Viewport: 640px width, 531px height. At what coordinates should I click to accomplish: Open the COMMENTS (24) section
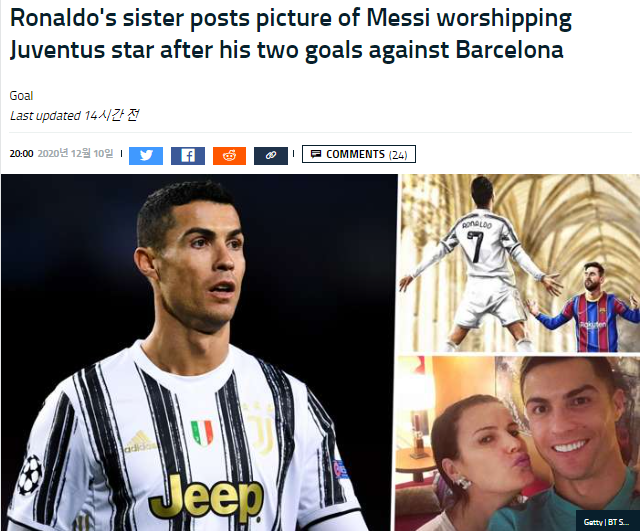tap(359, 154)
